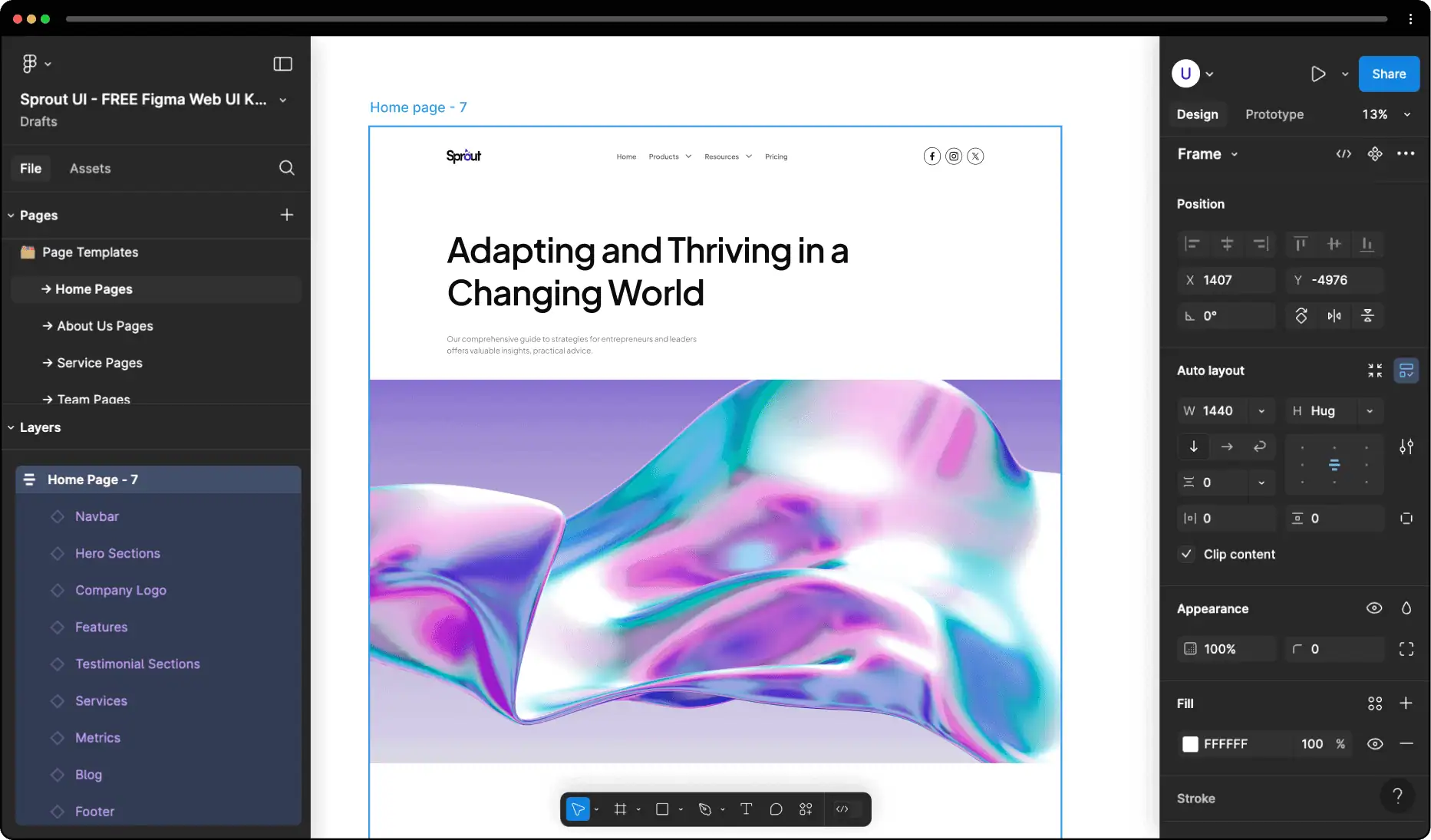
Task: Select the Text tool
Action: click(x=745, y=809)
